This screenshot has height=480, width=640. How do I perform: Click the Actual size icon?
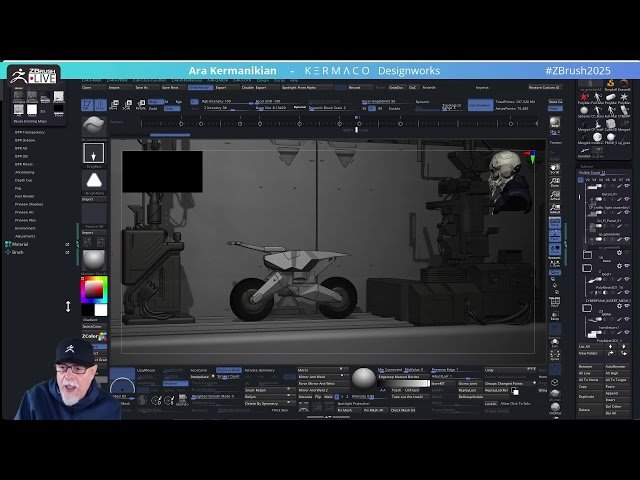tap(555, 196)
